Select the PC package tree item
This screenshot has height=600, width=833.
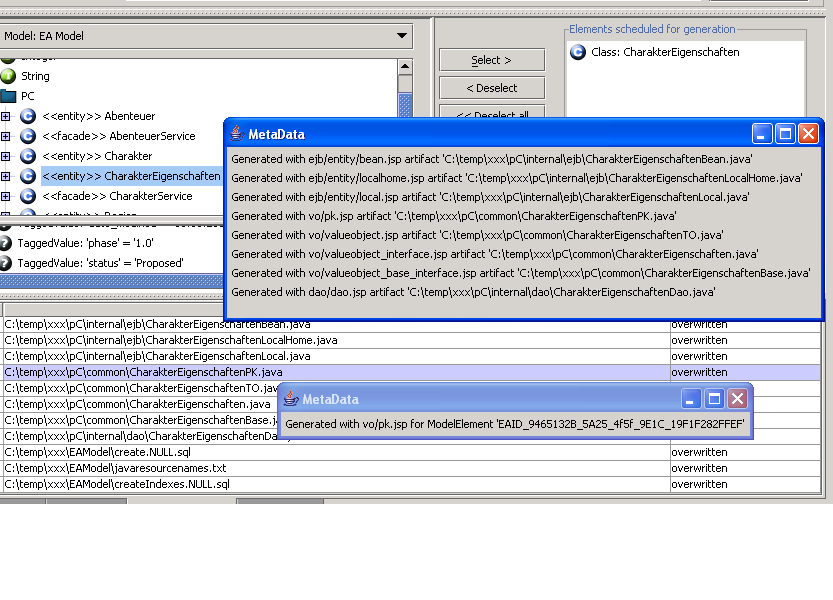(28, 96)
